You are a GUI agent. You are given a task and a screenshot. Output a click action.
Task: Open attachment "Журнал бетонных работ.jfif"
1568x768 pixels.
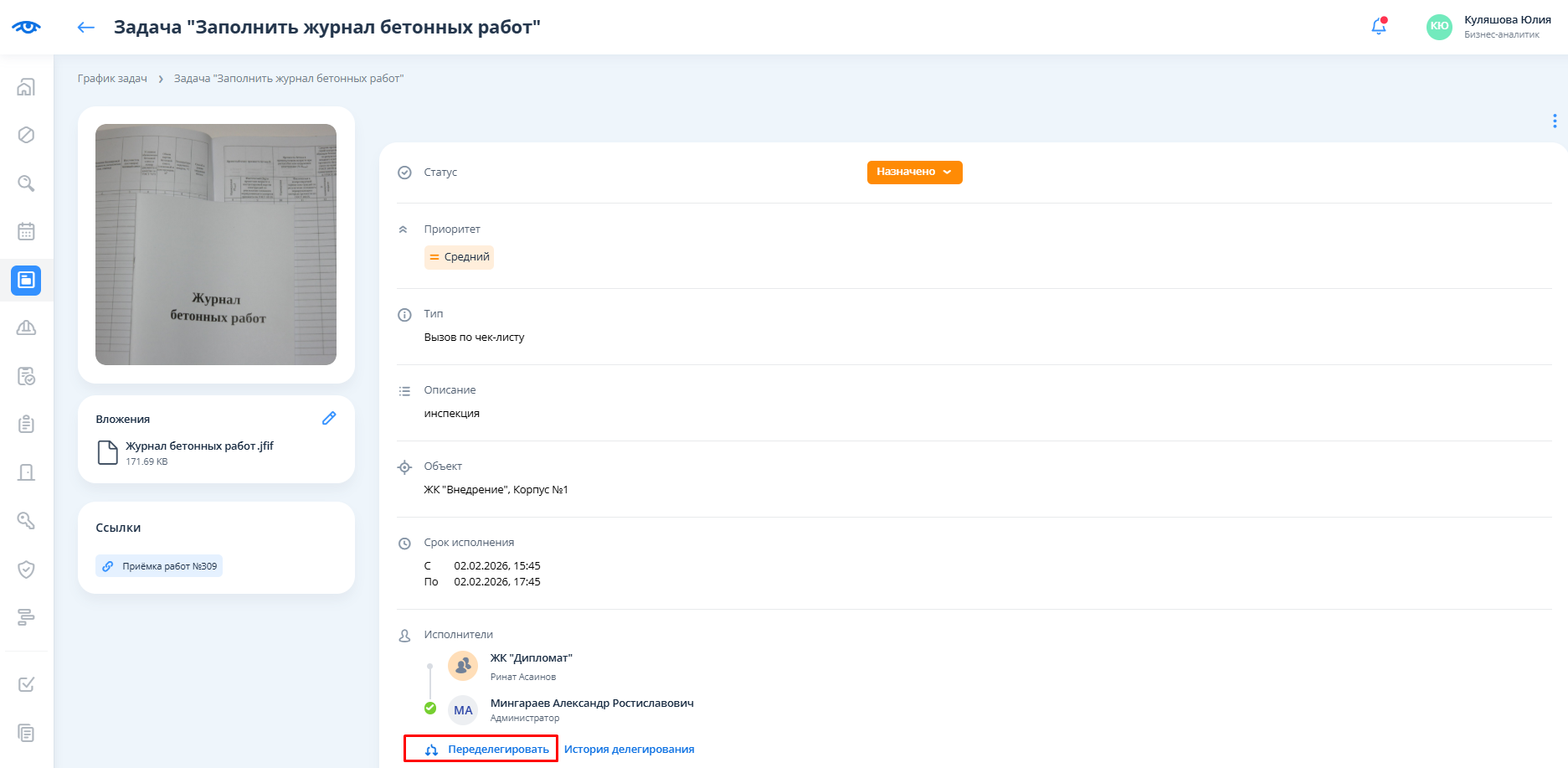click(x=199, y=446)
